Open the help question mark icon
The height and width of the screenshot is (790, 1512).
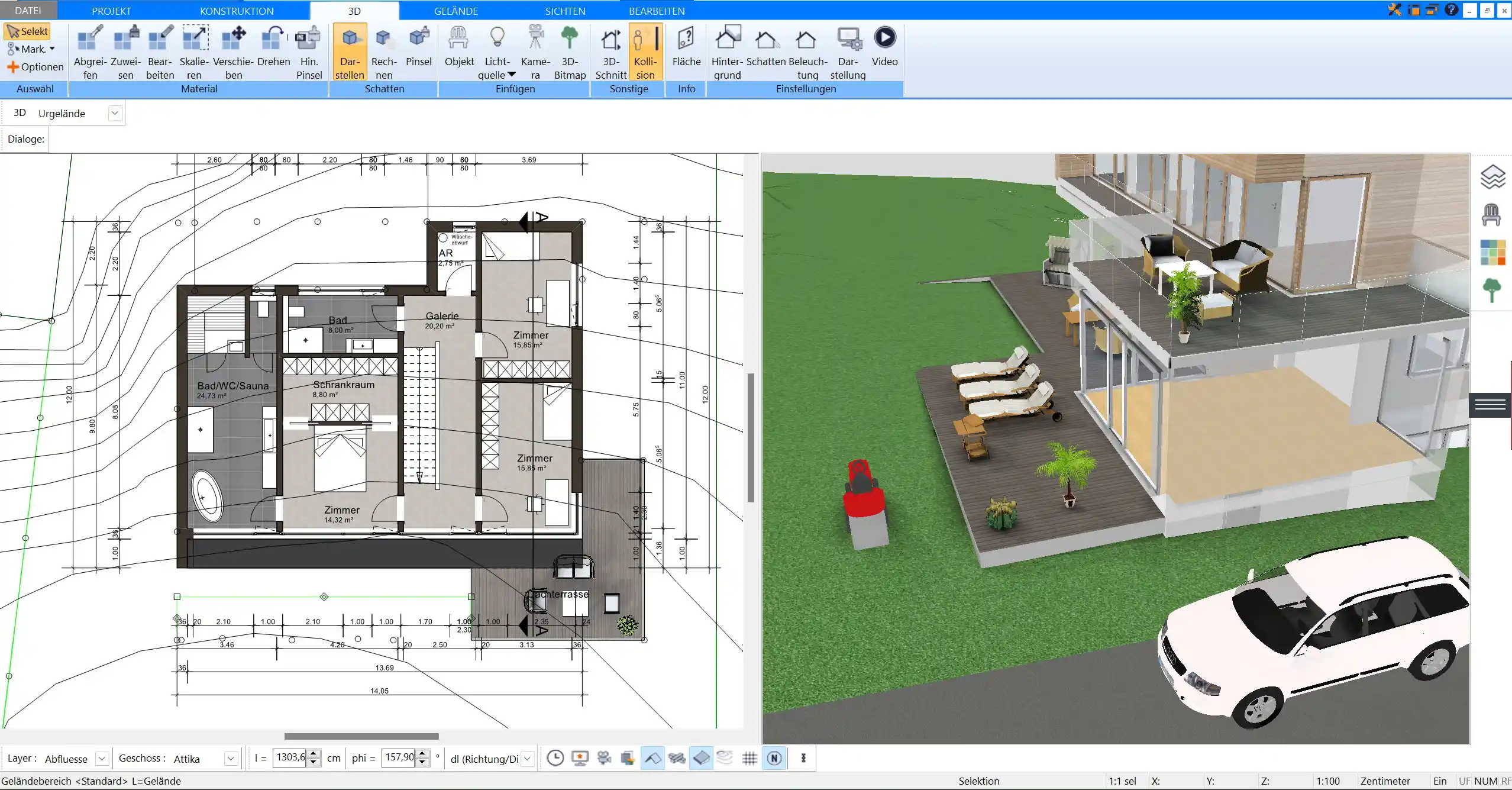click(1451, 9)
